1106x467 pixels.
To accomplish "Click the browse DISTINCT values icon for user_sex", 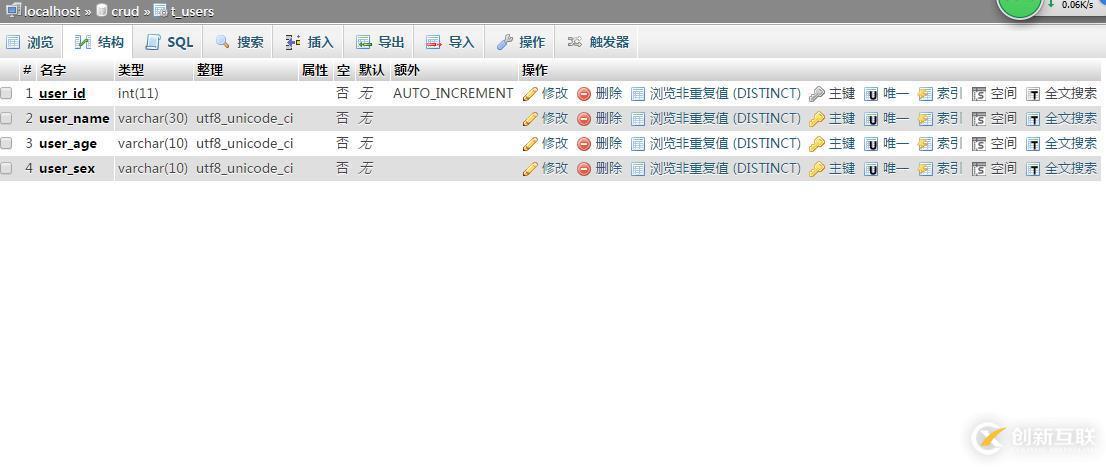I will 638,169.
